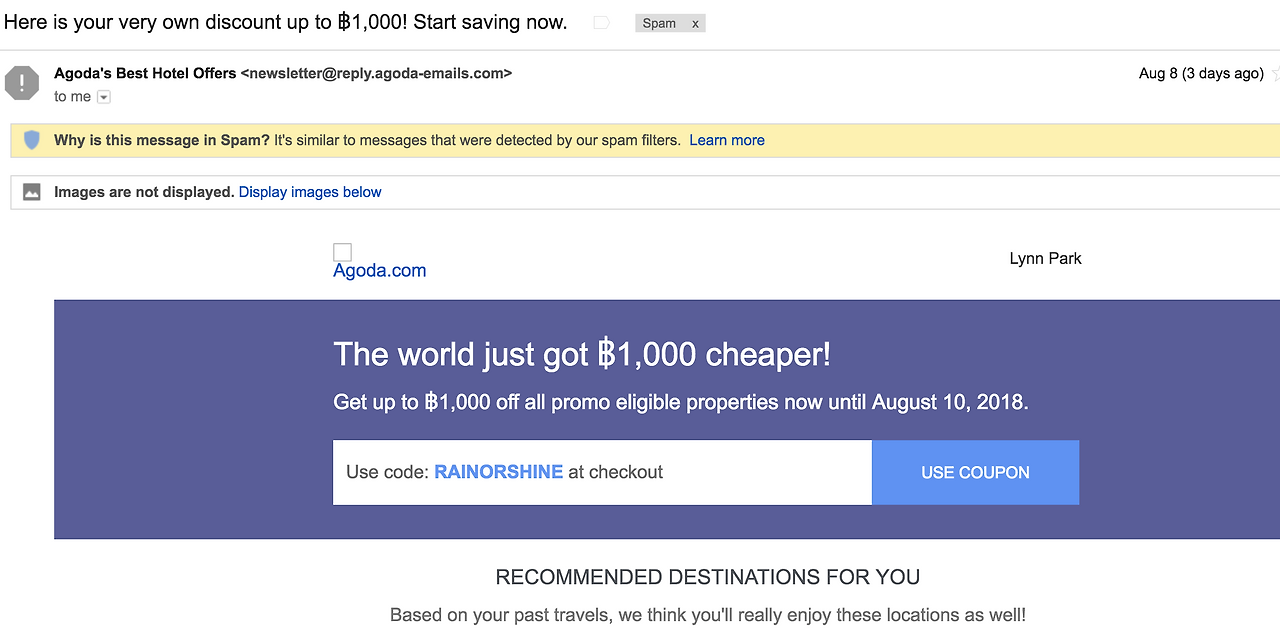Click the email subject line heading
Viewport: 1280px width, 635px height.
(x=286, y=22)
